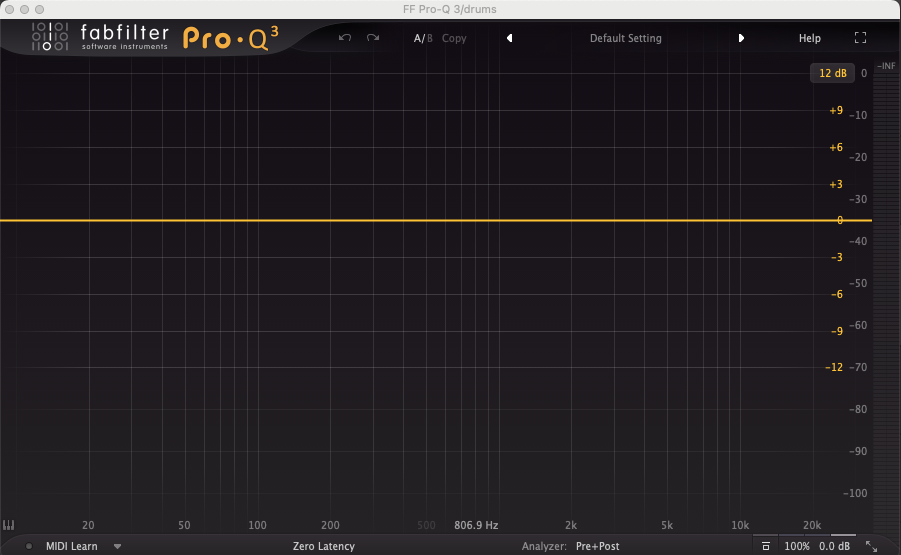Click the output options icon beside 100%
Screen dimensions: 901x555
click(765, 546)
